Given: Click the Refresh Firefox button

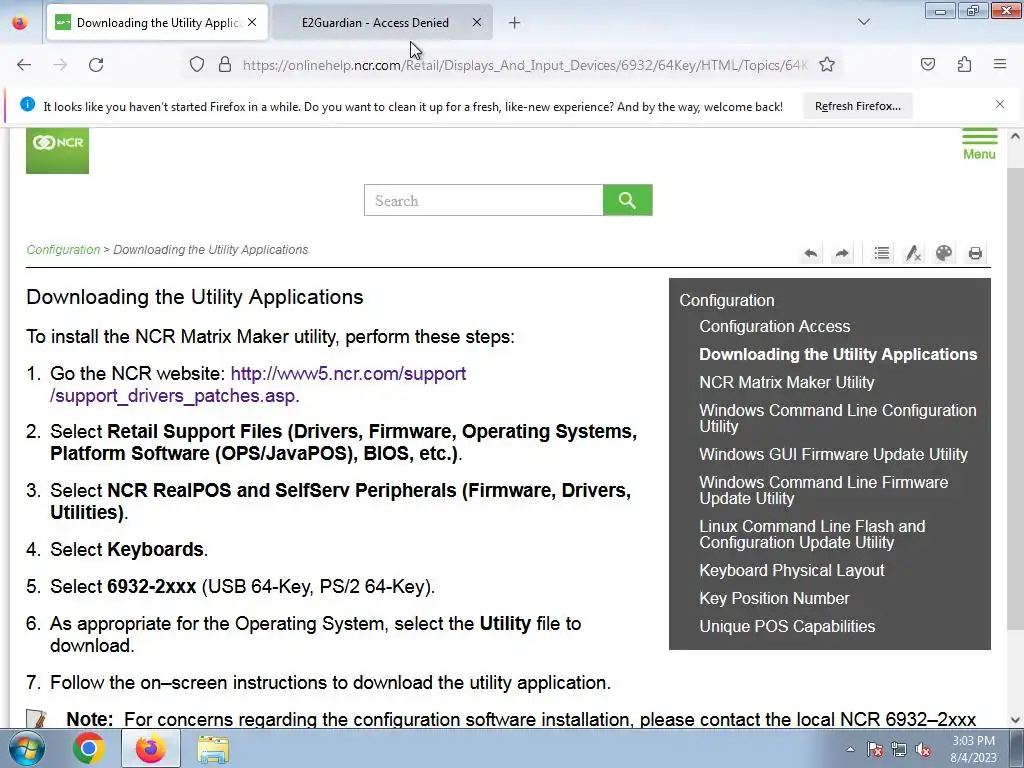Looking at the screenshot, I should (x=857, y=106).
